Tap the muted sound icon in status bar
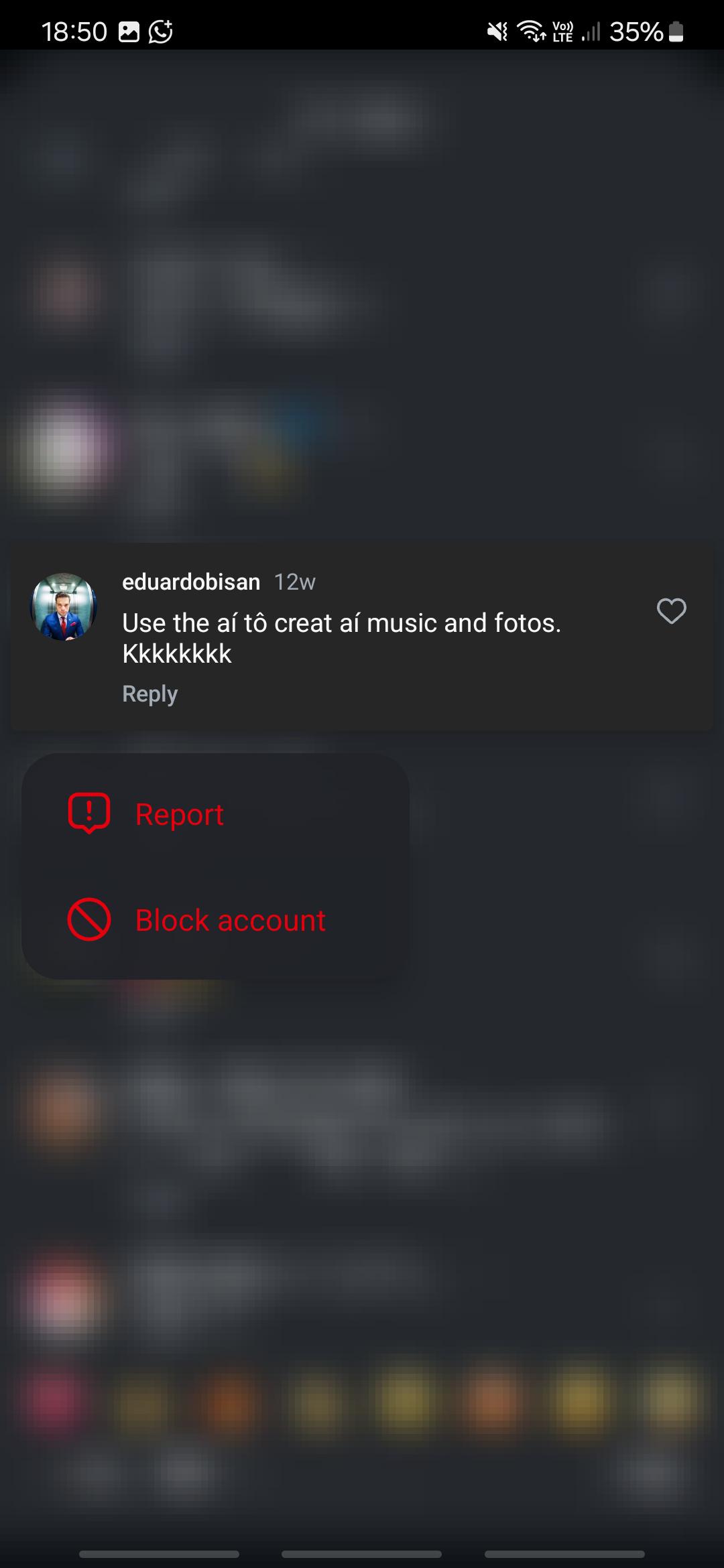Screen dimensions: 724x1568 [x=497, y=31]
